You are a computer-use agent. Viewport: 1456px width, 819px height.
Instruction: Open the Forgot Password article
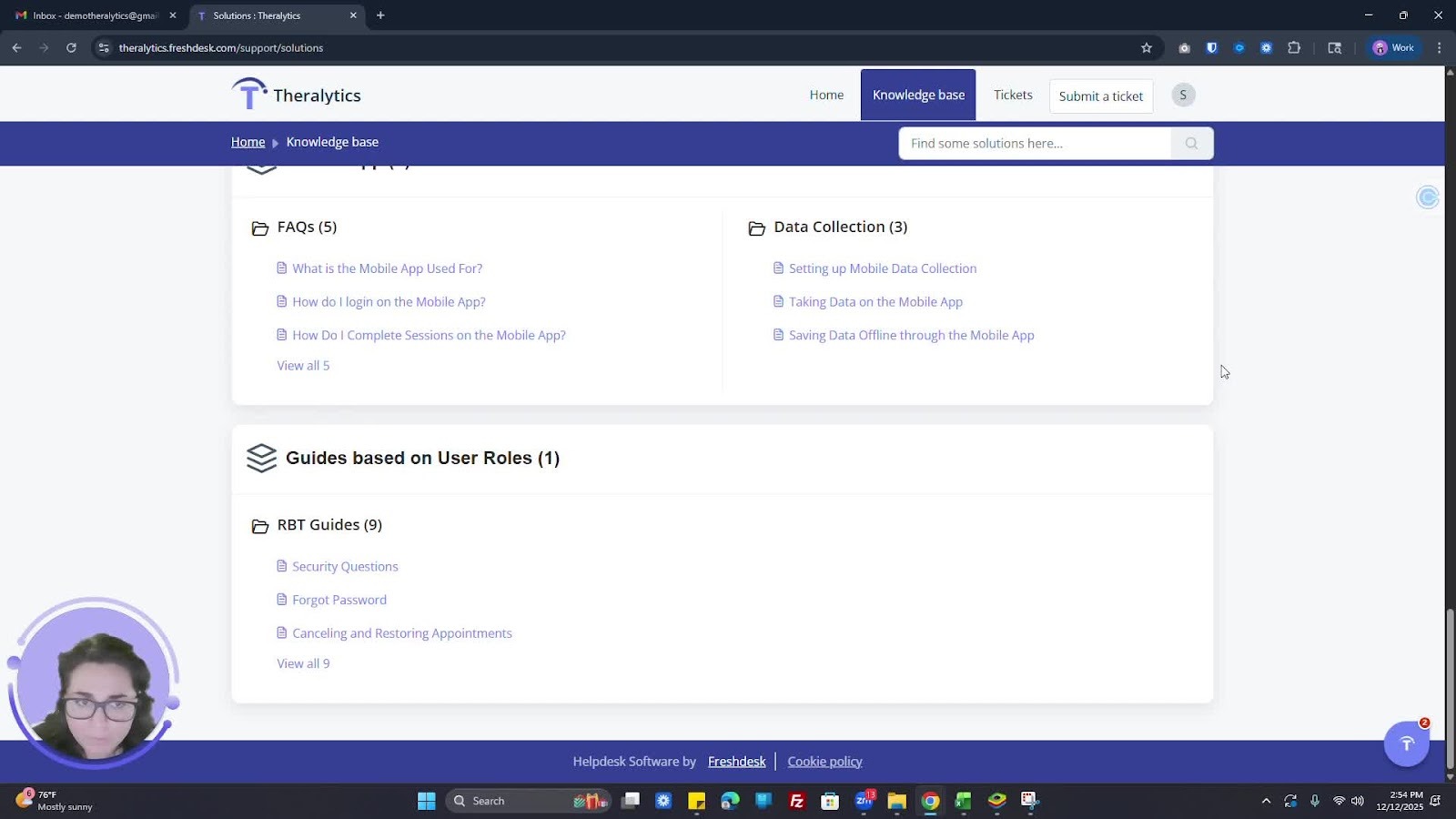pyautogui.click(x=339, y=600)
